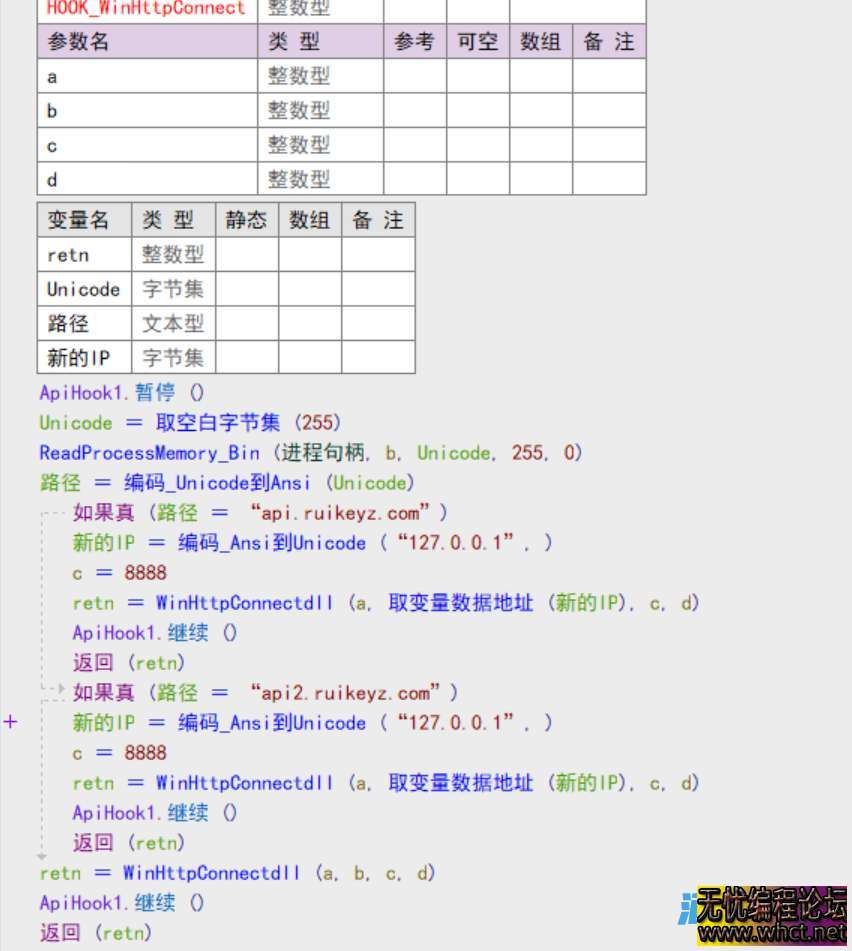Click the flow end arrow above the final retn assignment
The height and width of the screenshot is (951, 852).
(x=41, y=856)
